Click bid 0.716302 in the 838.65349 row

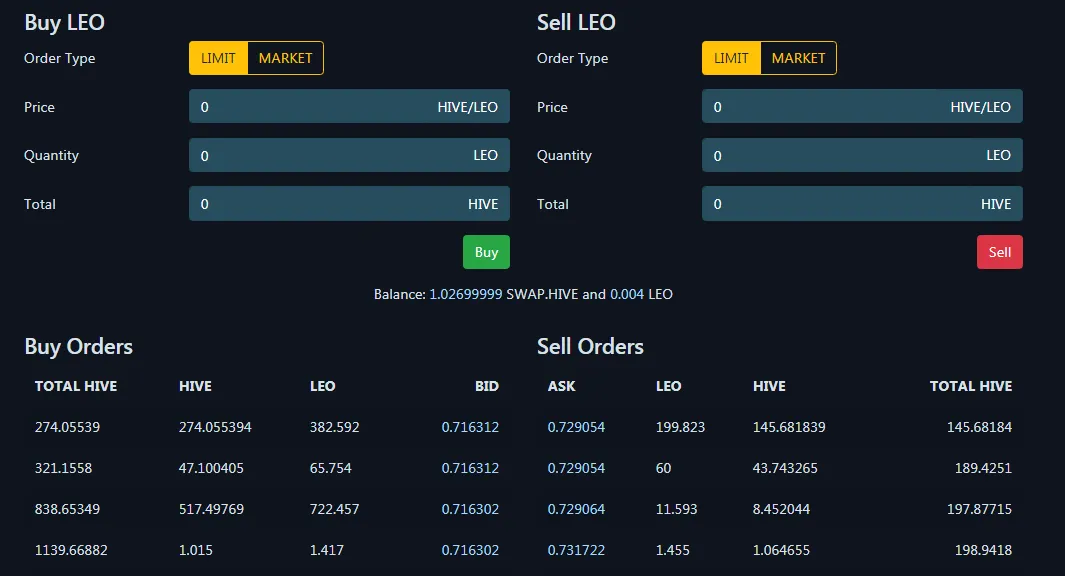(470, 509)
